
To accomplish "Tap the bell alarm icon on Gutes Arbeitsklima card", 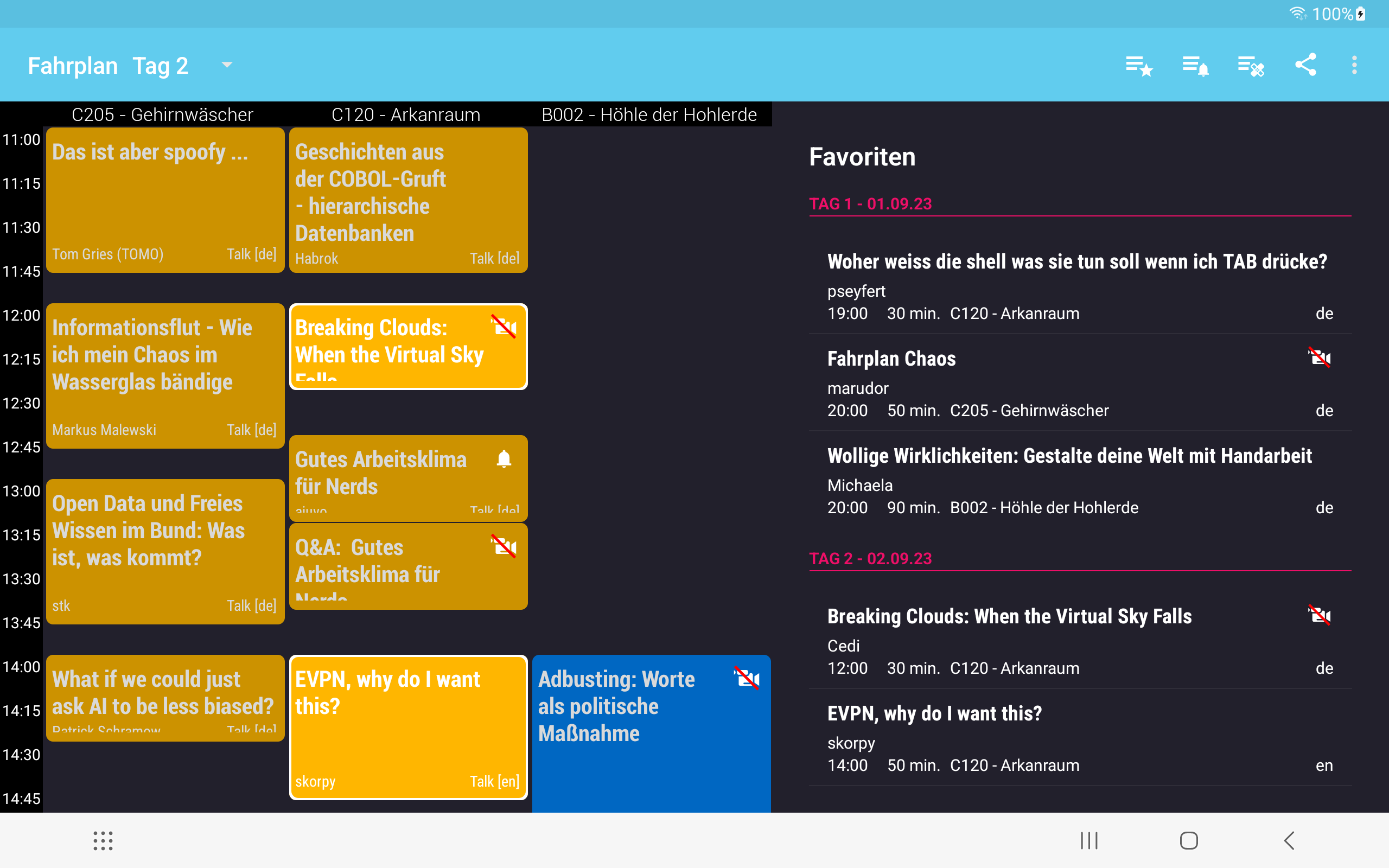I will coord(504,459).
